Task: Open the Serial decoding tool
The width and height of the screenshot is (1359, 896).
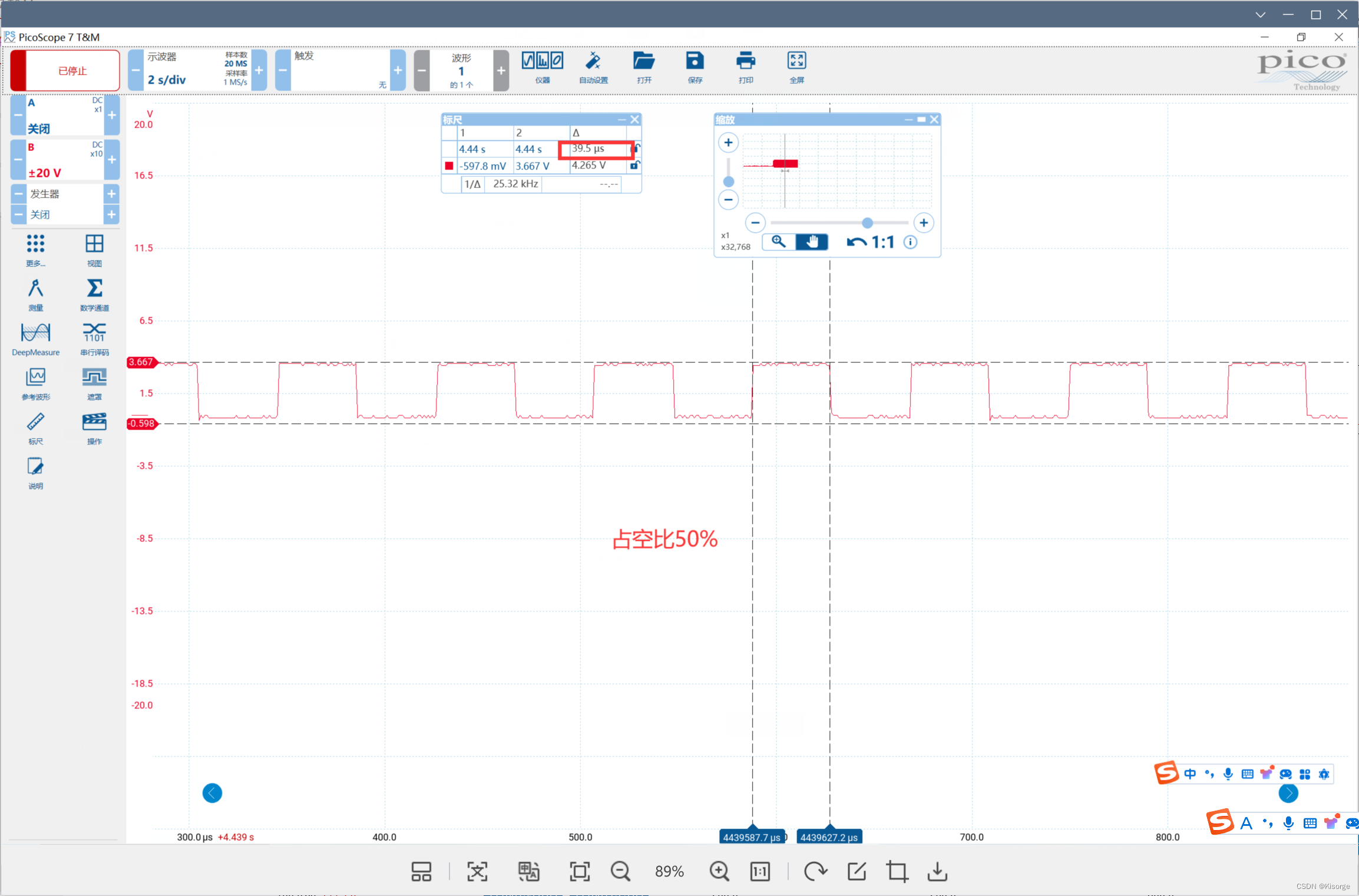Action: (94, 339)
